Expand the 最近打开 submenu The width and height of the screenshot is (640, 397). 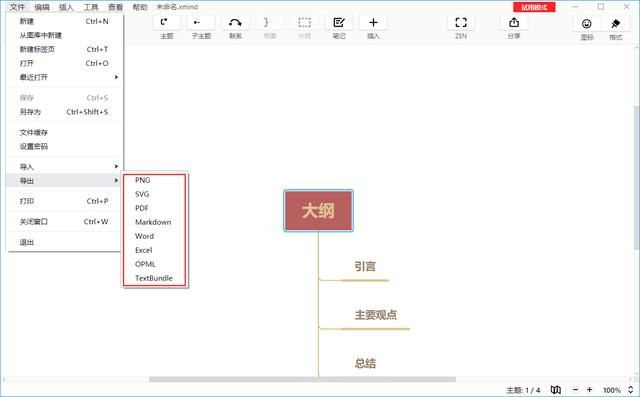click(x=64, y=77)
